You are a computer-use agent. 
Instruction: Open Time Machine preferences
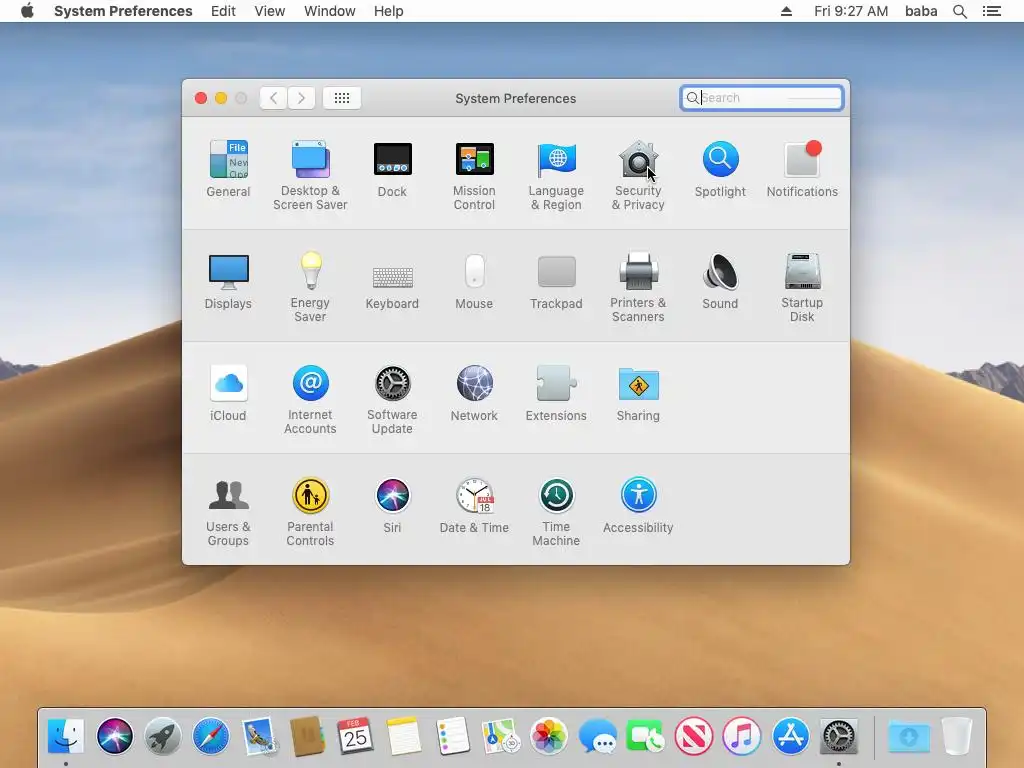coord(556,512)
